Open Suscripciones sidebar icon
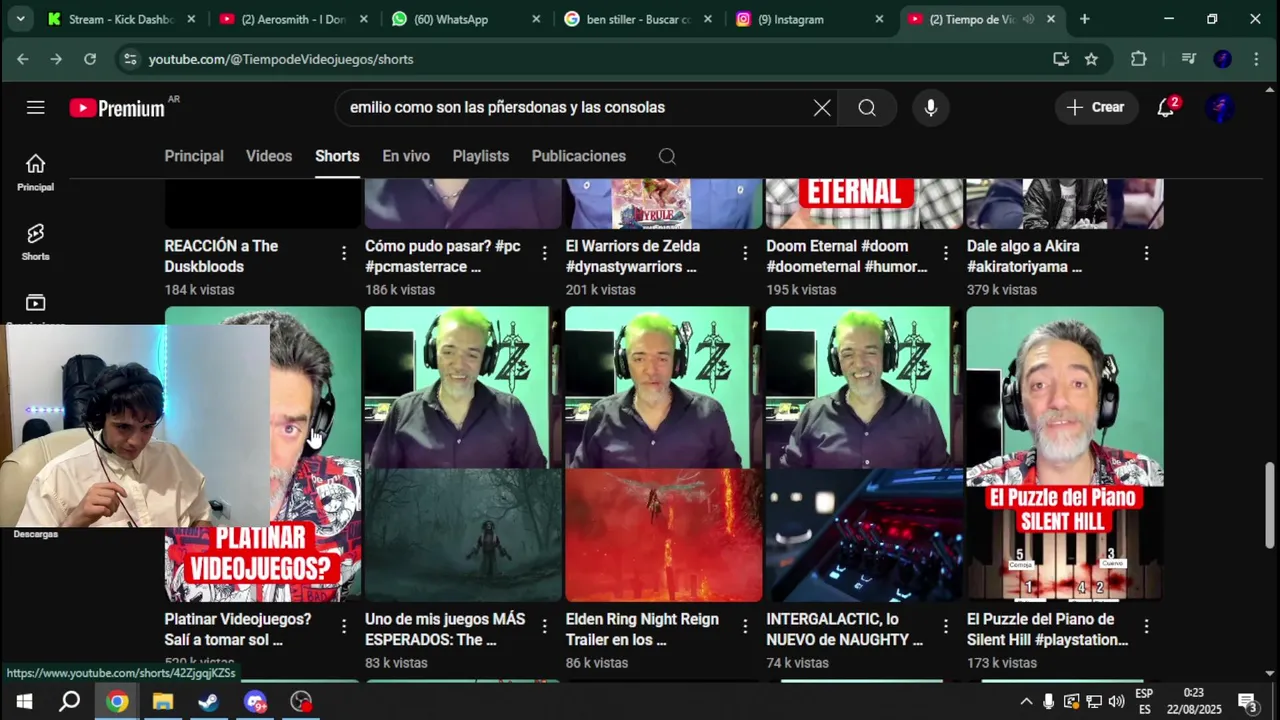 pos(35,305)
